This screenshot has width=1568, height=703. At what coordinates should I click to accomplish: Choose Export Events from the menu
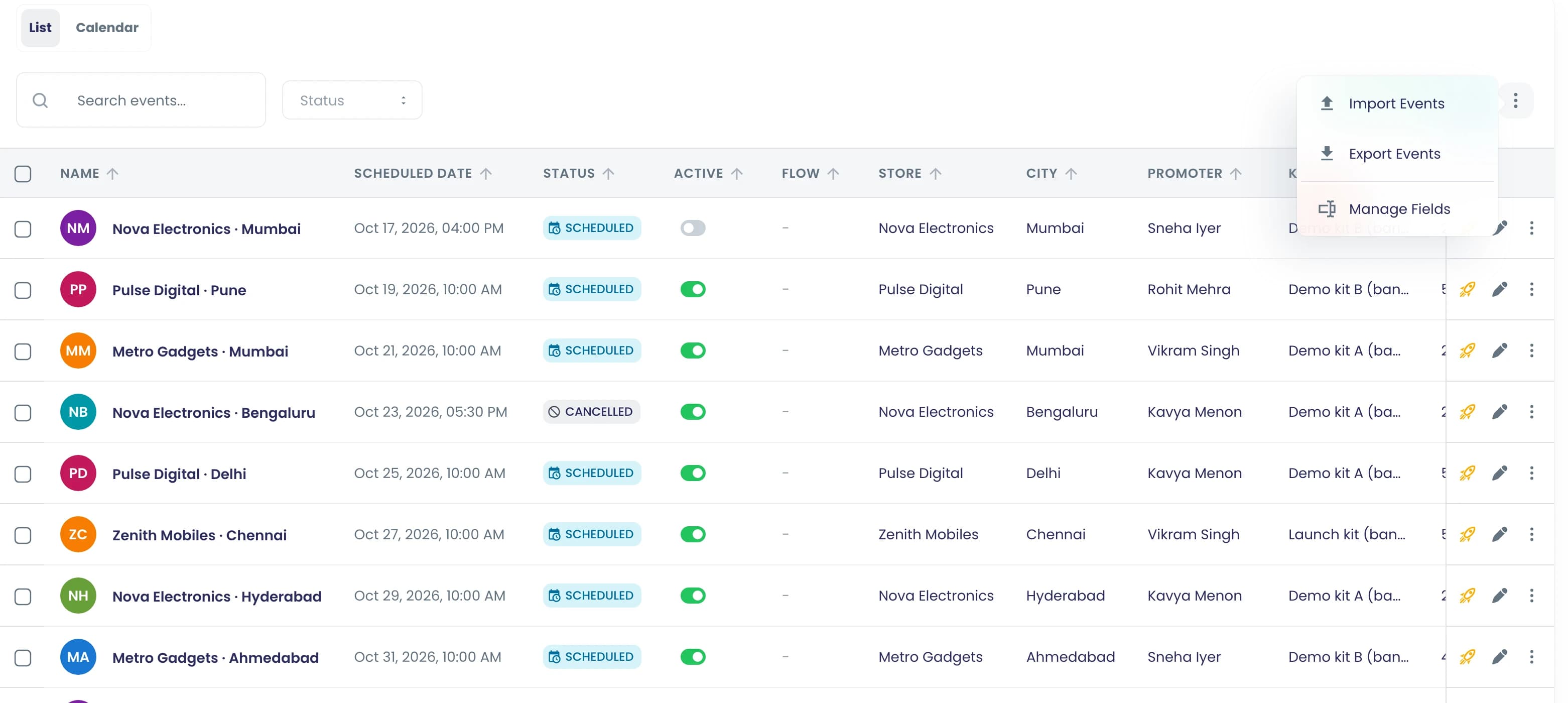[x=1396, y=154]
